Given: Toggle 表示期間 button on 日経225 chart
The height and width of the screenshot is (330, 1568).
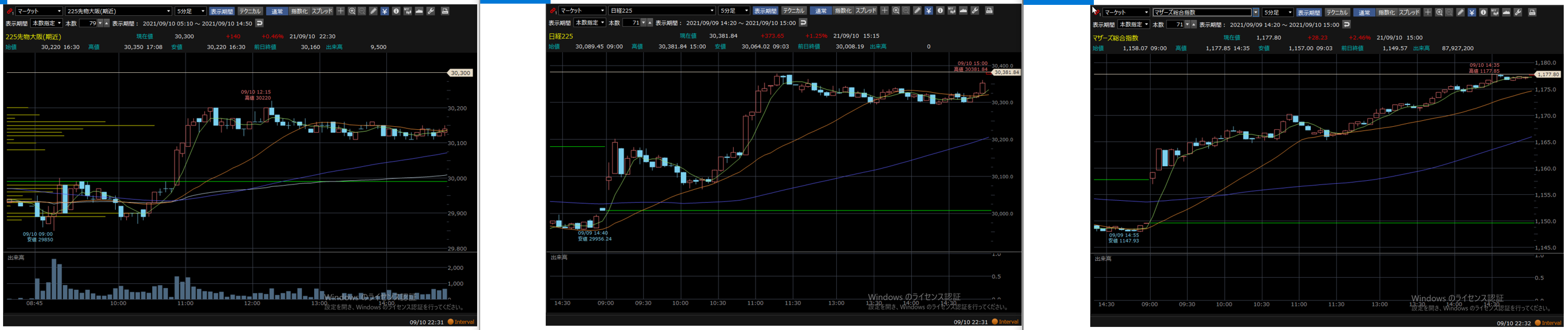Looking at the screenshot, I should coord(765,10).
